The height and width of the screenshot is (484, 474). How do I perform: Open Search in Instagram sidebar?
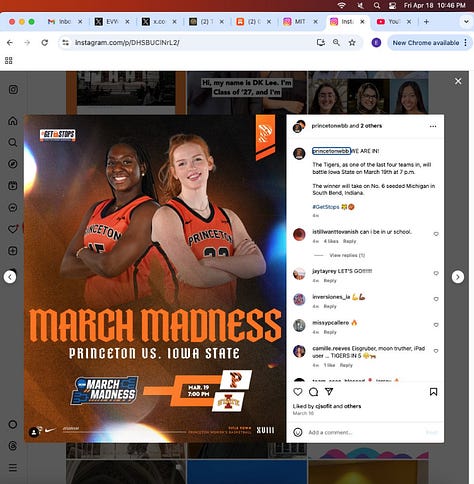coord(13,142)
